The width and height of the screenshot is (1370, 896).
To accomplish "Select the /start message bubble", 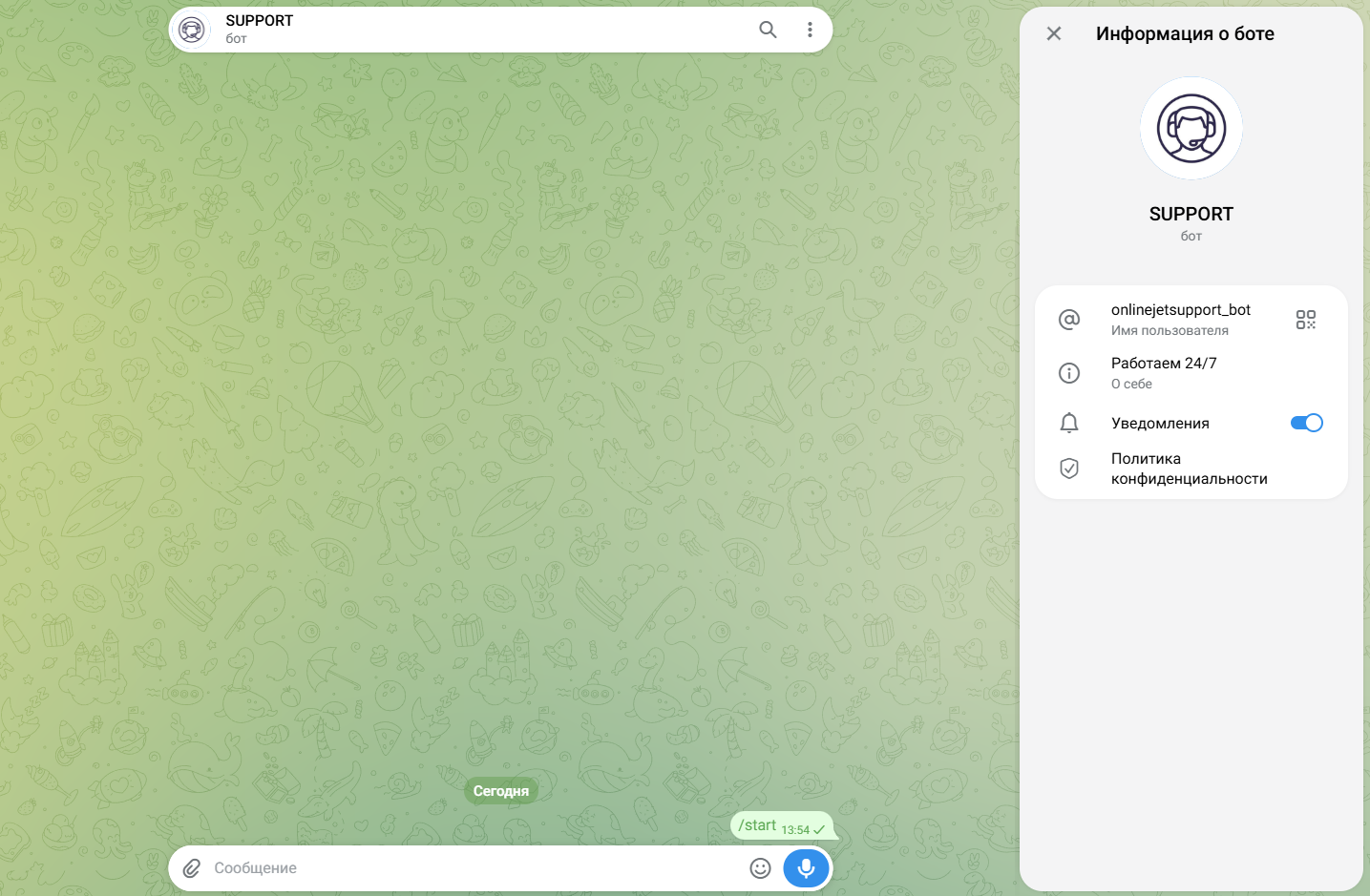I will tap(782, 826).
